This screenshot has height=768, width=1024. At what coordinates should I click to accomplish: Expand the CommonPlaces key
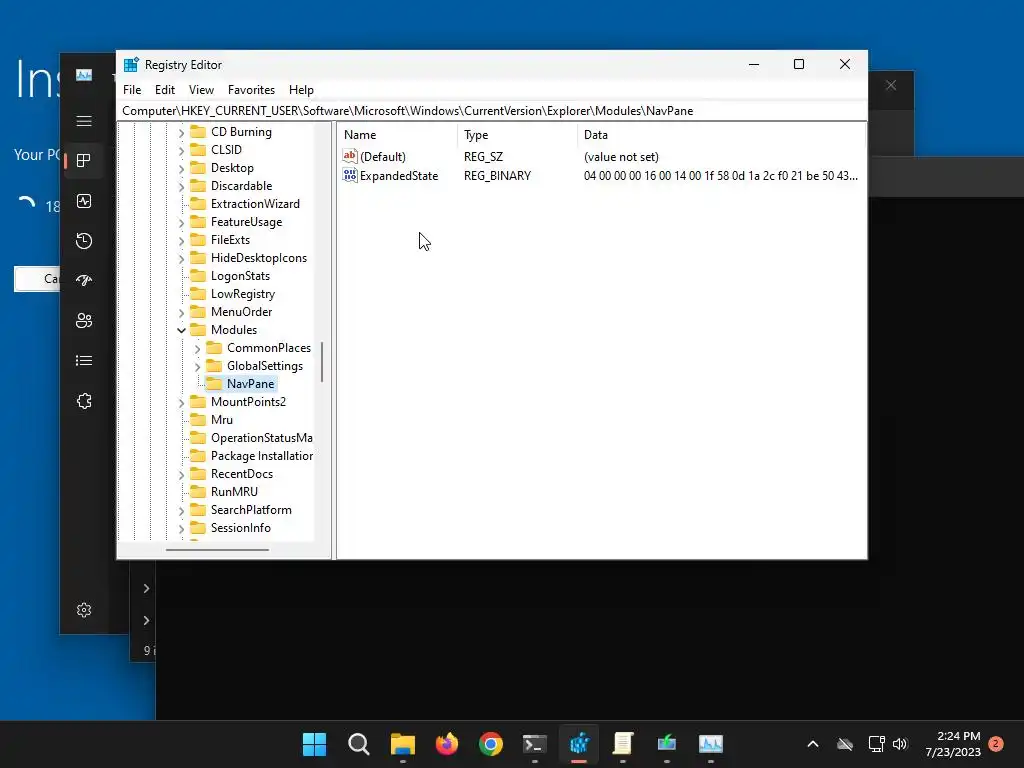[197, 349]
